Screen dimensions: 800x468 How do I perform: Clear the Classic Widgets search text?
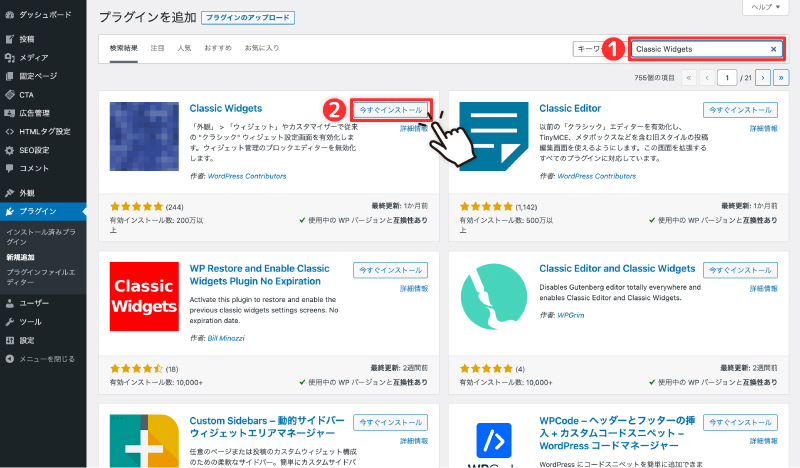tap(773, 49)
